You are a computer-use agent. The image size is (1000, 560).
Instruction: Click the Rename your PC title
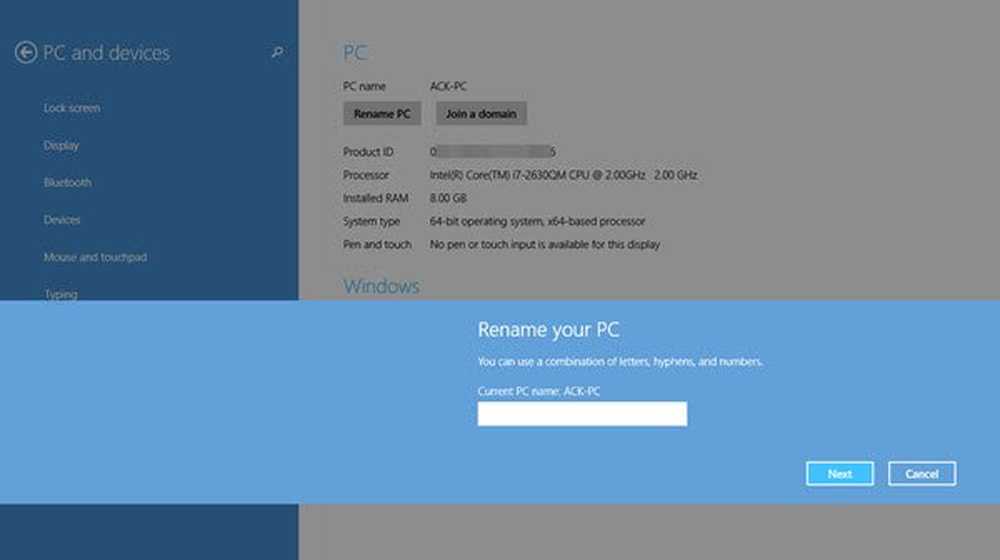pos(548,330)
